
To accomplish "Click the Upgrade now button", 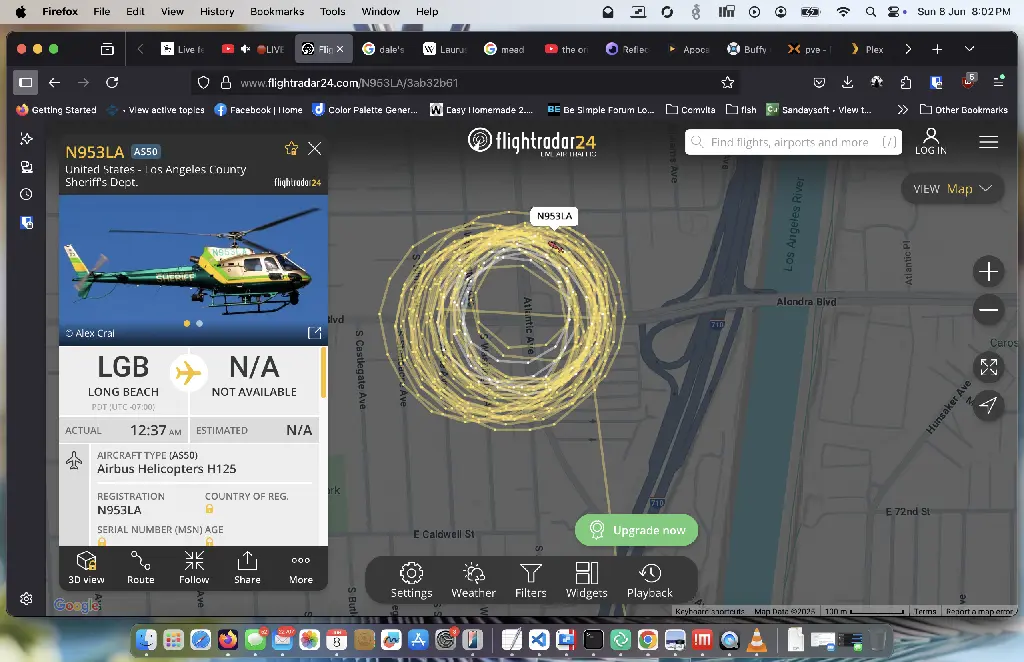I will click(636, 530).
